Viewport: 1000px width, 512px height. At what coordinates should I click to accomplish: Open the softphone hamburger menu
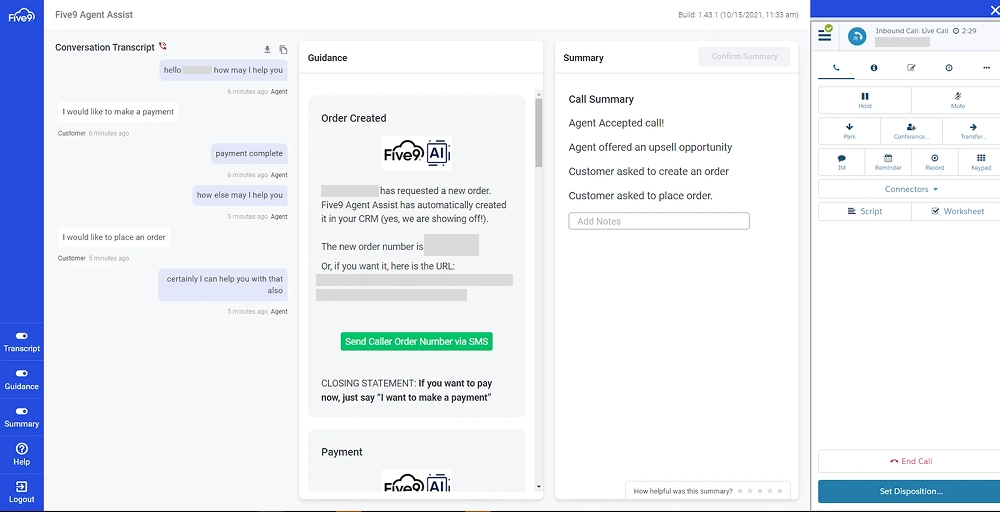(x=825, y=36)
